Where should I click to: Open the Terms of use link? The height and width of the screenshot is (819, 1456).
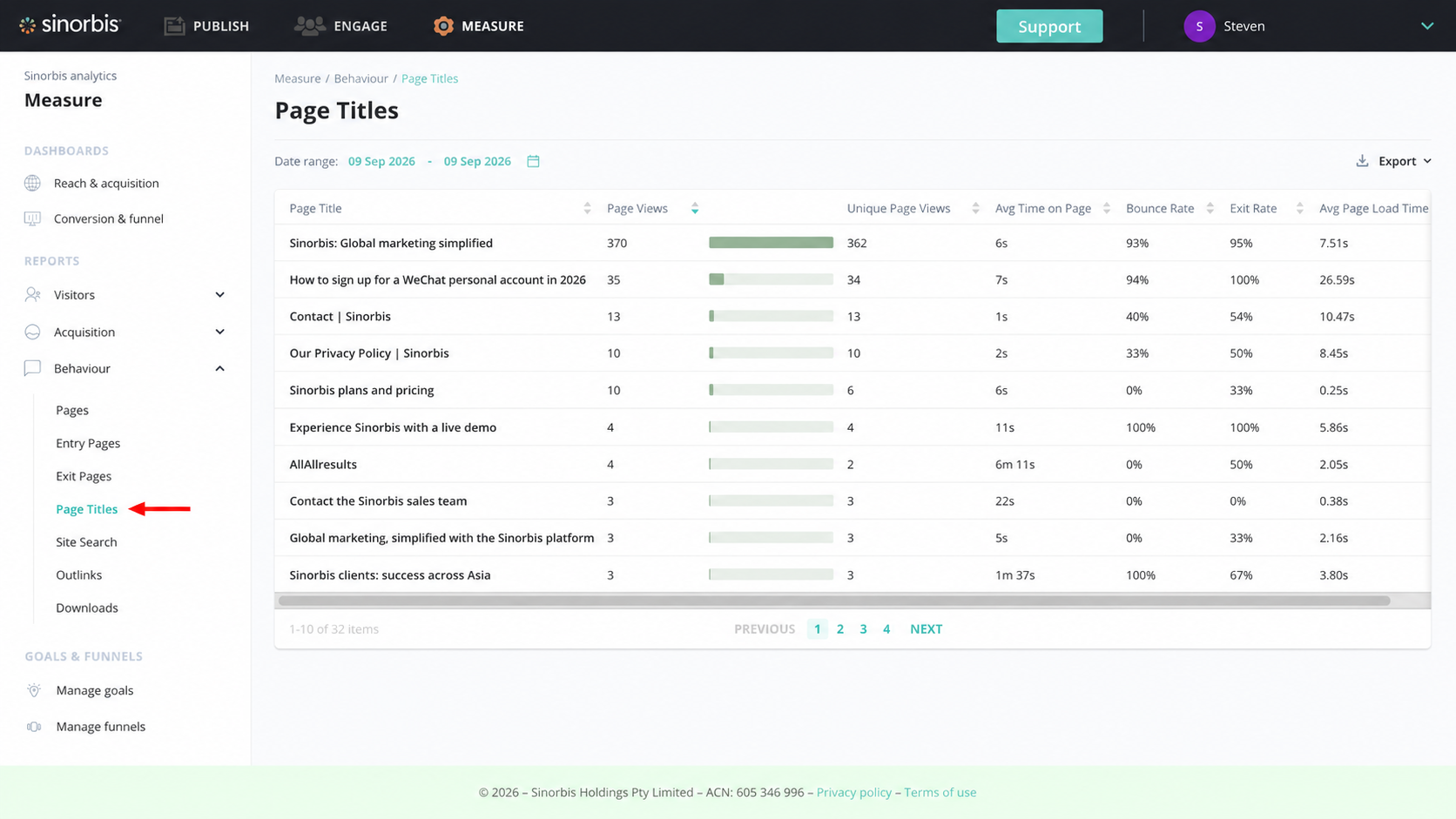[940, 792]
